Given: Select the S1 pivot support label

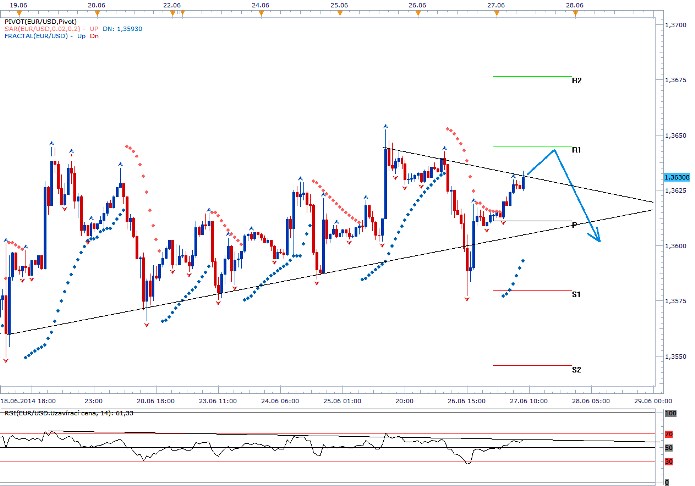Looking at the screenshot, I should (576, 294).
